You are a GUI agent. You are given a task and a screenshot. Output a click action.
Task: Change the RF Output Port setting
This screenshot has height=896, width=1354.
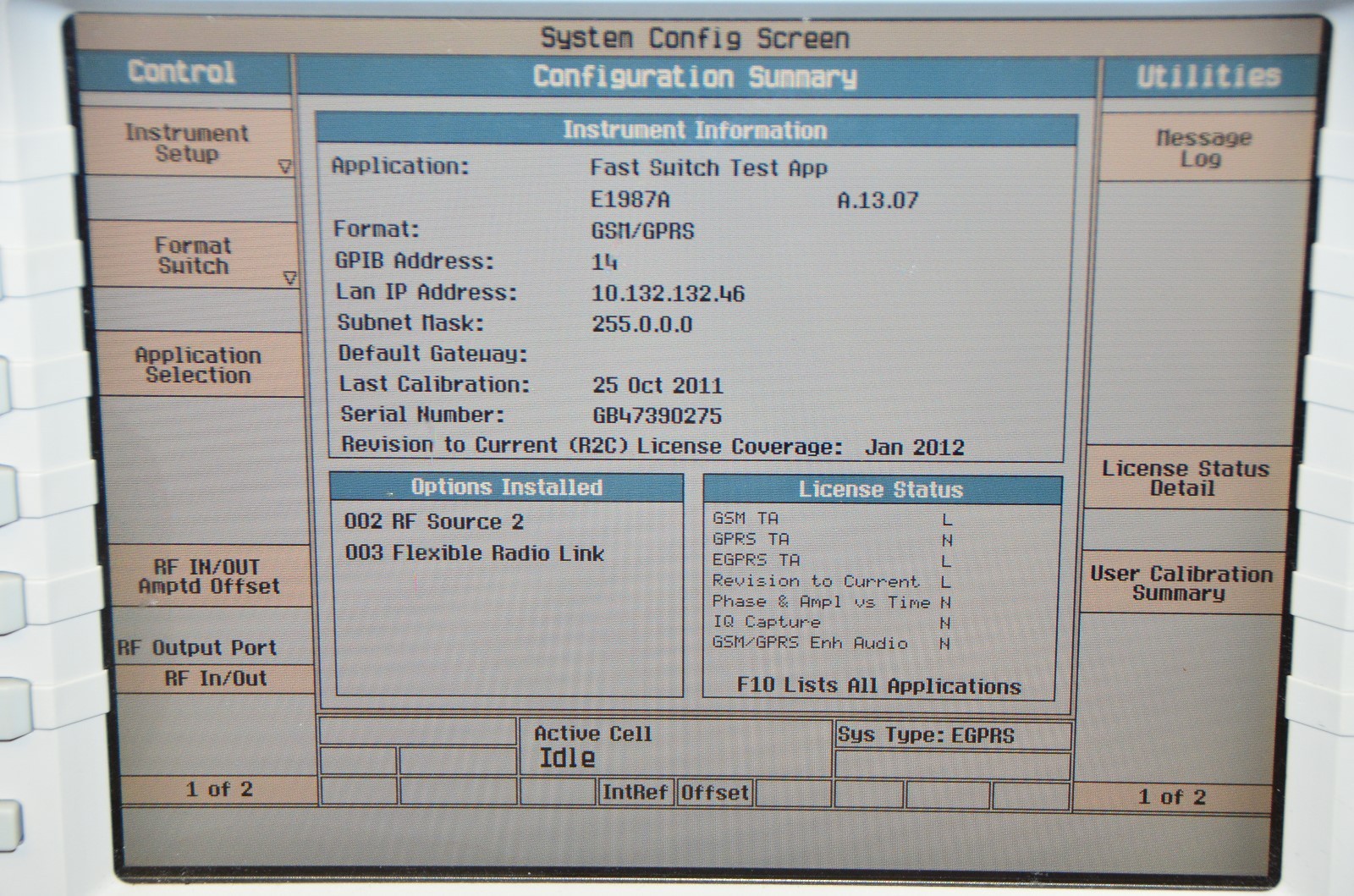click(215, 679)
